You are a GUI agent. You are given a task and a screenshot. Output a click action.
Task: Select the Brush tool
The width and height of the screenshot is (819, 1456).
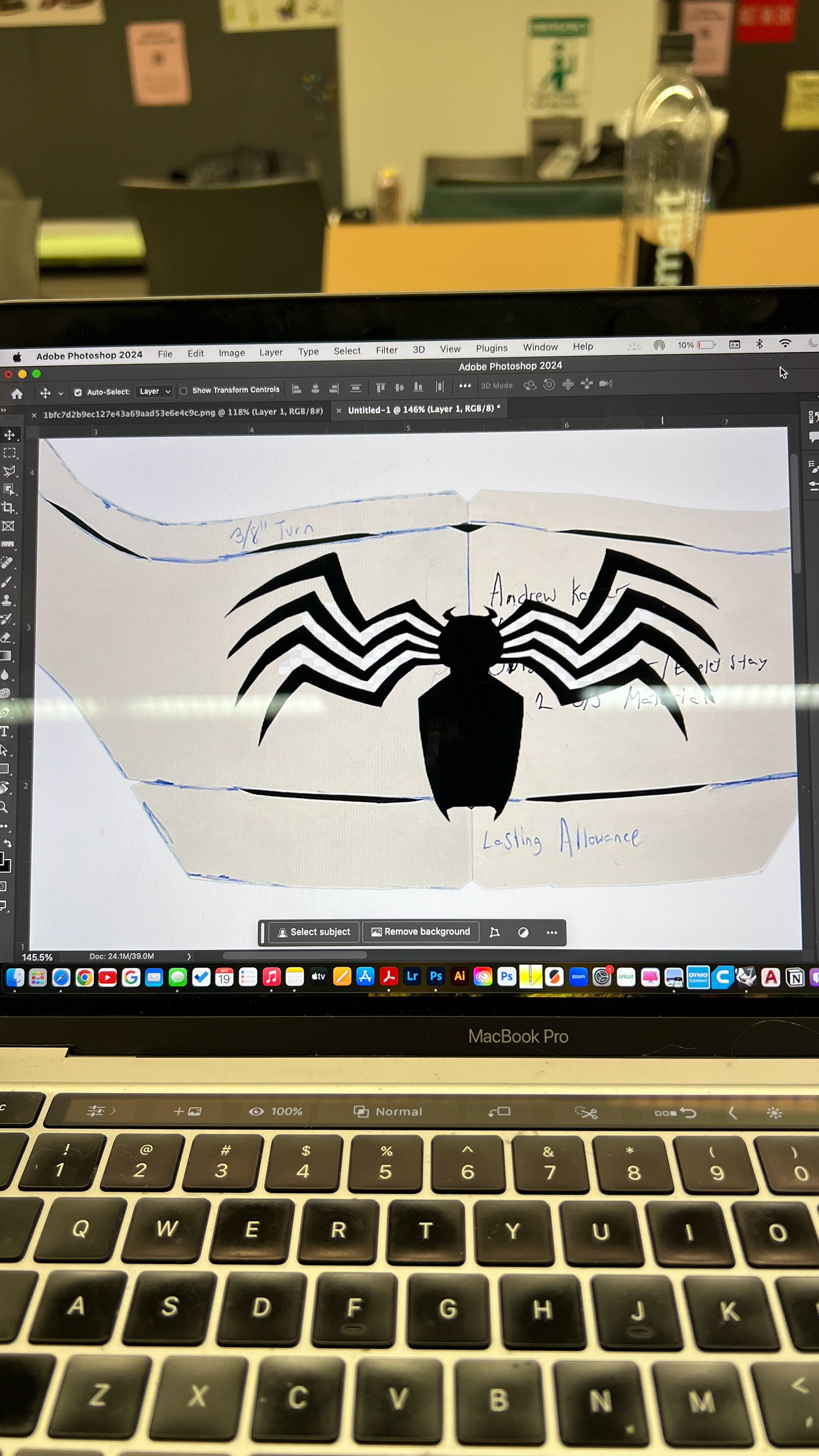tap(7, 581)
